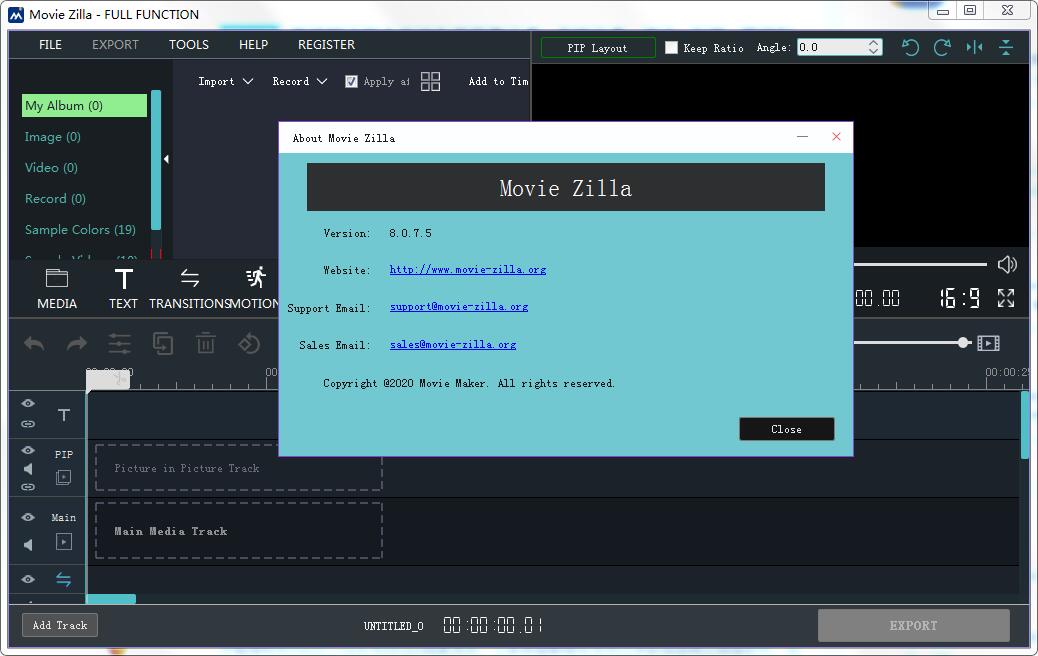Click the rotate diamond icon in timeline toolbar

point(249,344)
